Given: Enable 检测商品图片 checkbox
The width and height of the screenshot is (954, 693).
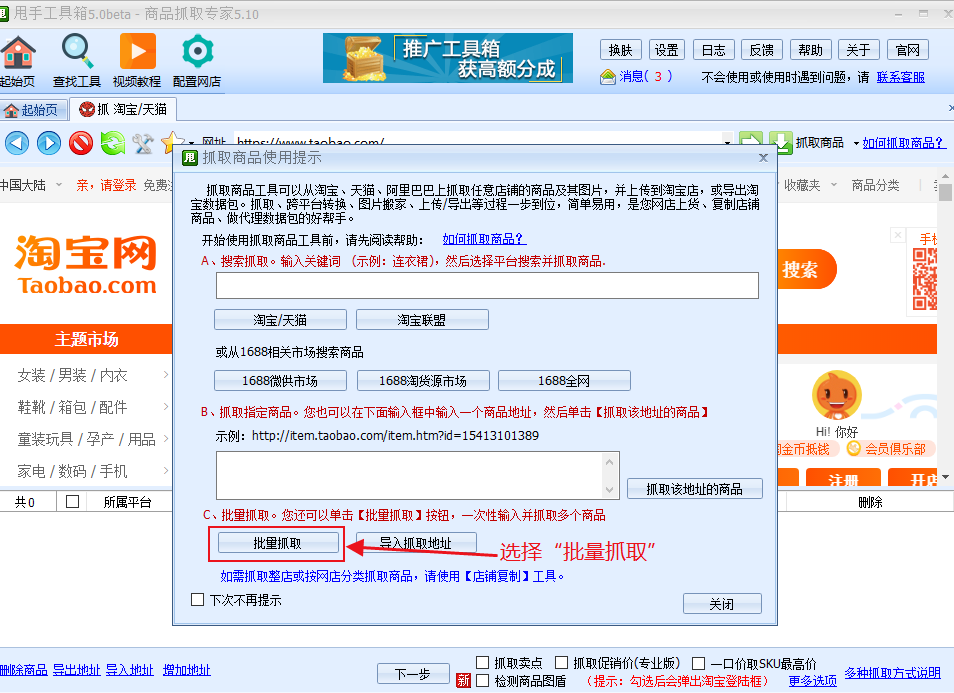Looking at the screenshot, I should 482,680.
